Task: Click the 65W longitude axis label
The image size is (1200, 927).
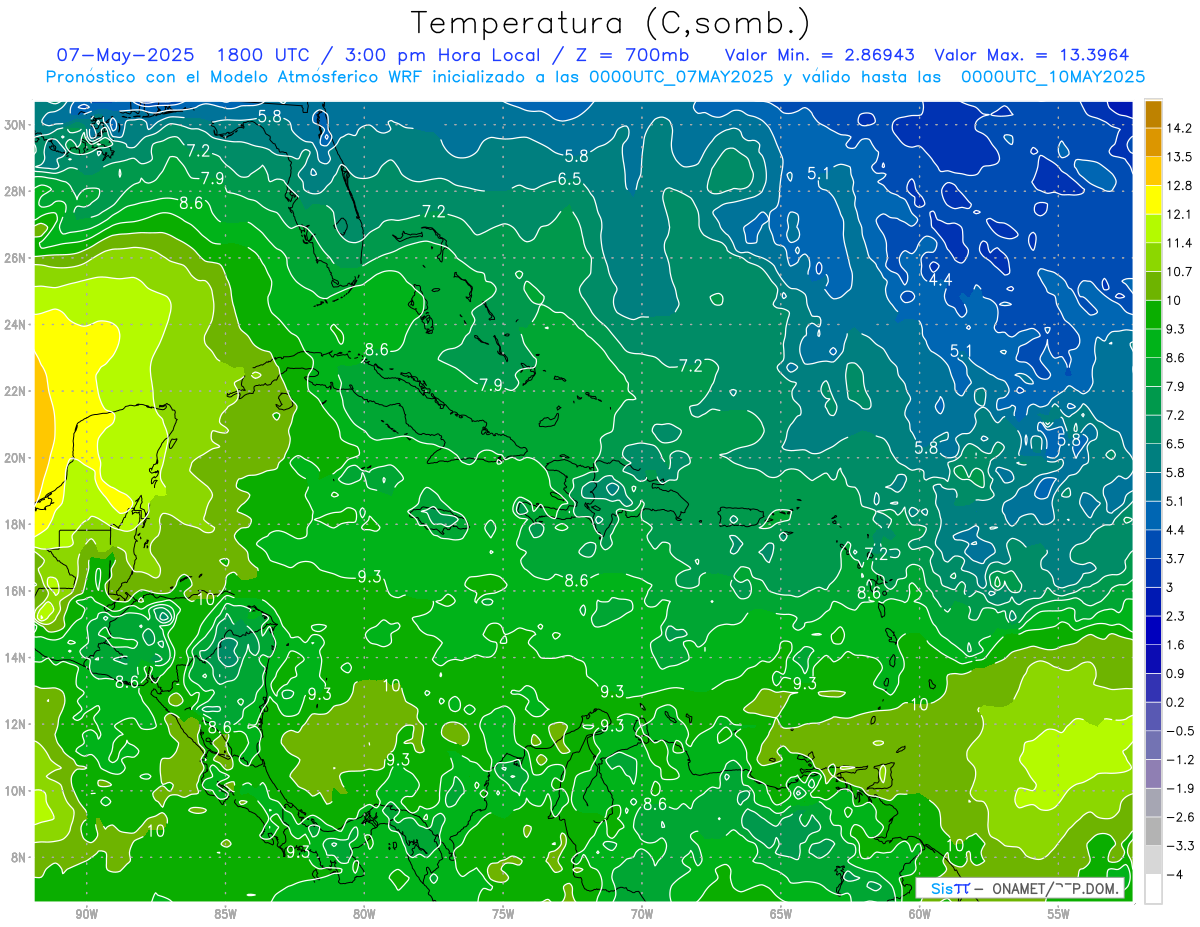Action: click(781, 914)
